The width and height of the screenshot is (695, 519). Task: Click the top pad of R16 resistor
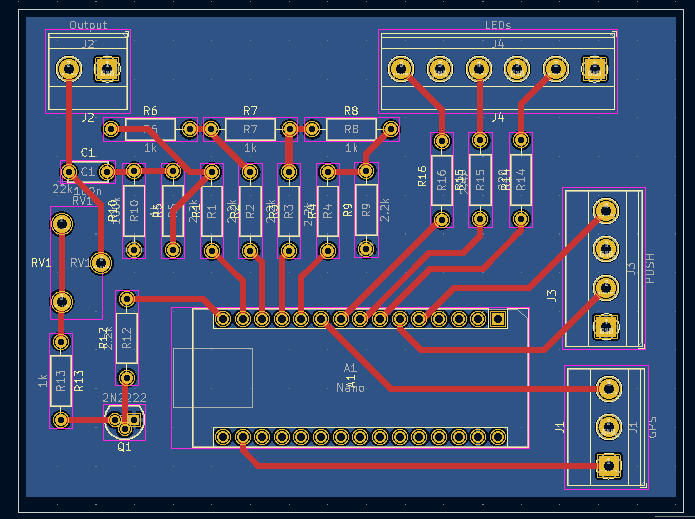[x=442, y=141]
